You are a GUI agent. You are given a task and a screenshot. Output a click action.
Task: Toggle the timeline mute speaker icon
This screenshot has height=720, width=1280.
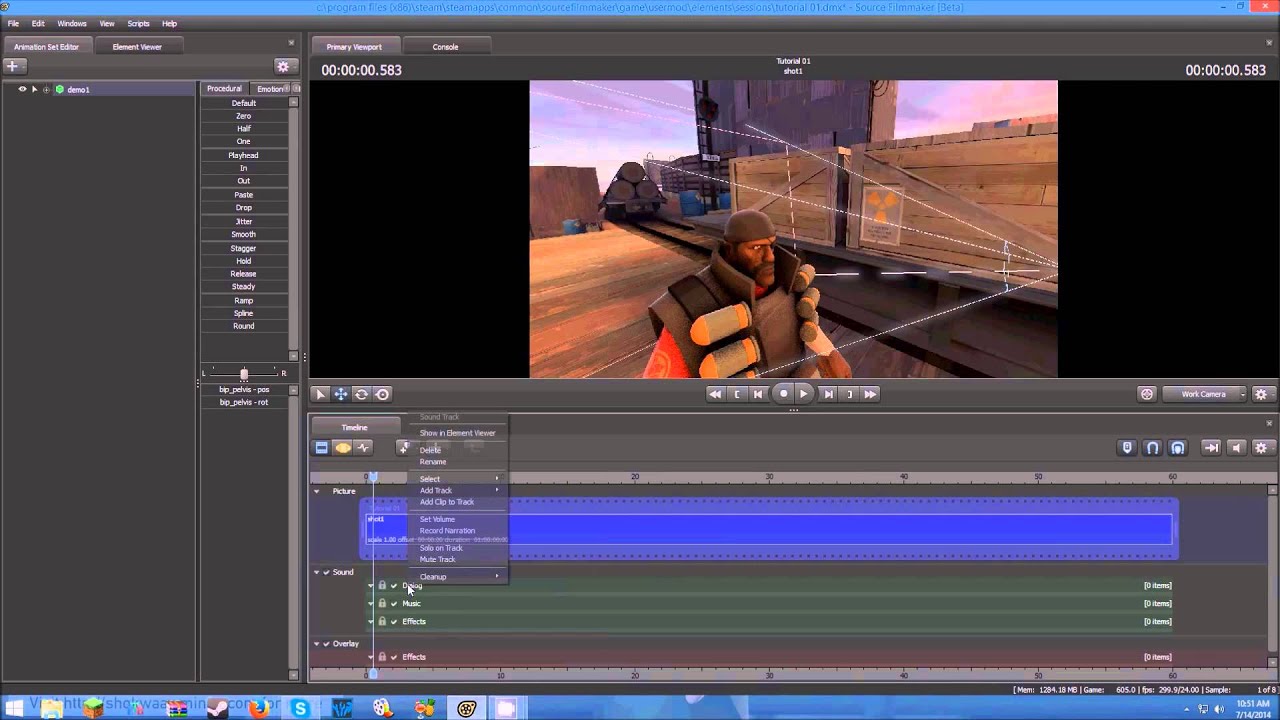1237,448
